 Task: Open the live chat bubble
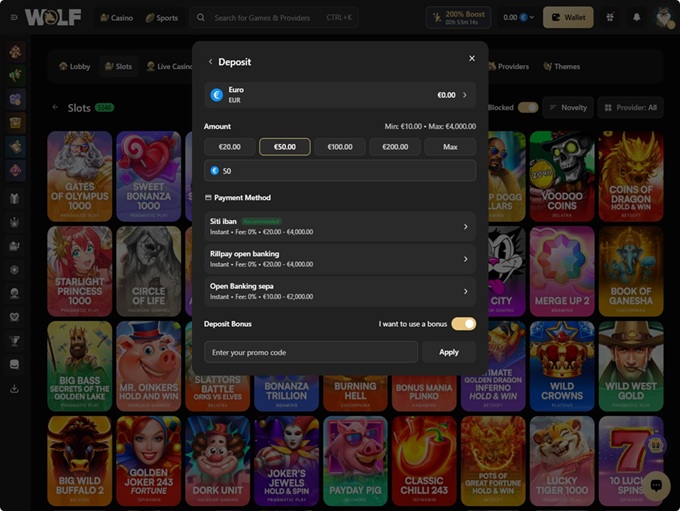[x=656, y=485]
